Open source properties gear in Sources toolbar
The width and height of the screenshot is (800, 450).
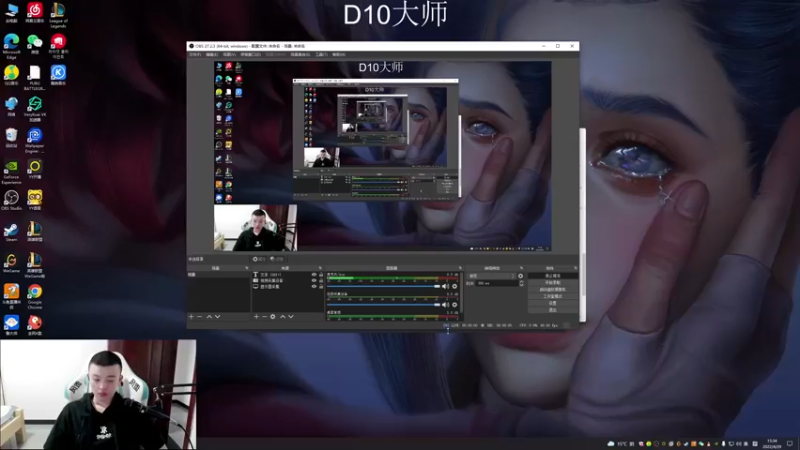point(272,317)
